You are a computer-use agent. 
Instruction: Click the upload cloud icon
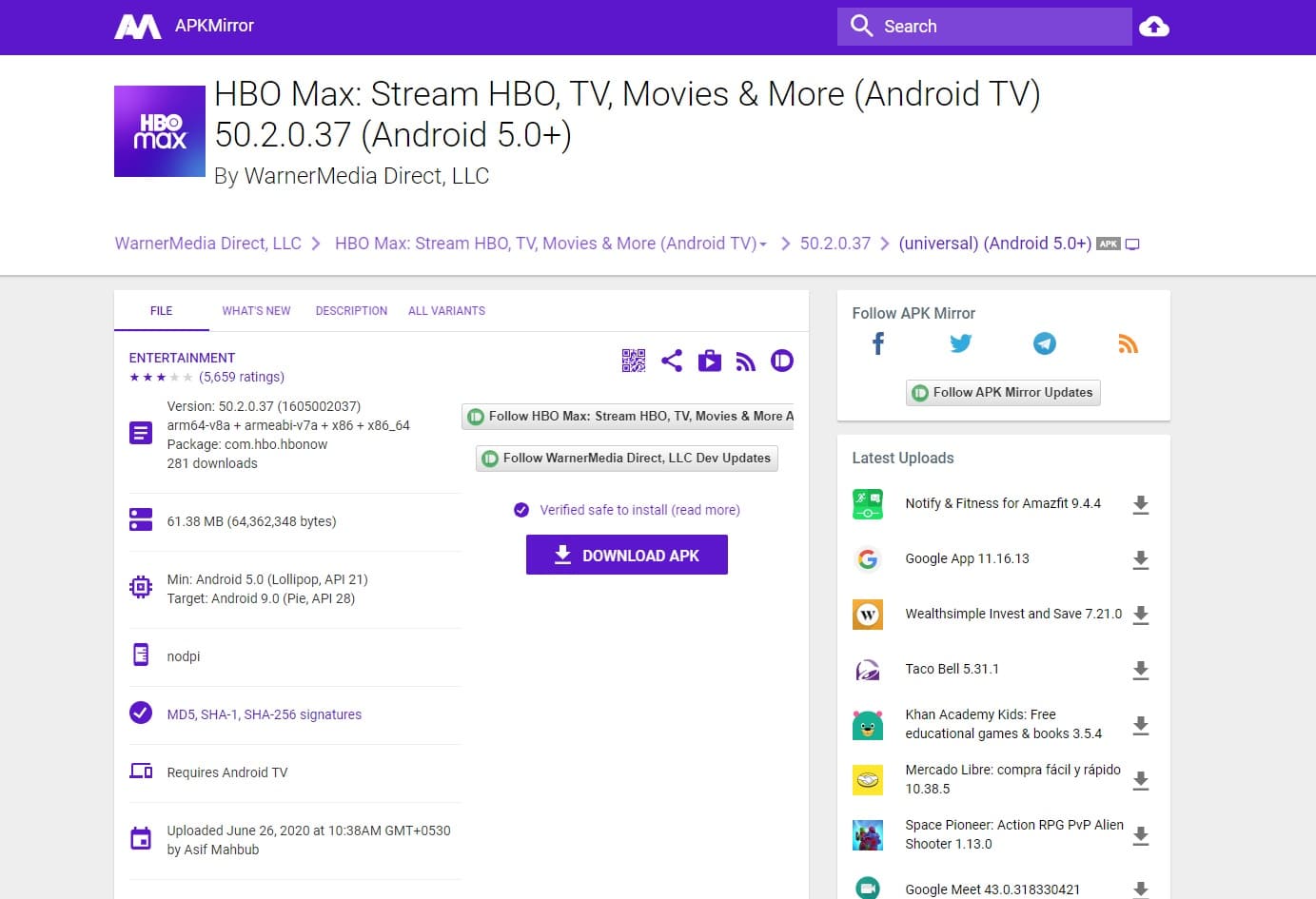coord(1154,27)
